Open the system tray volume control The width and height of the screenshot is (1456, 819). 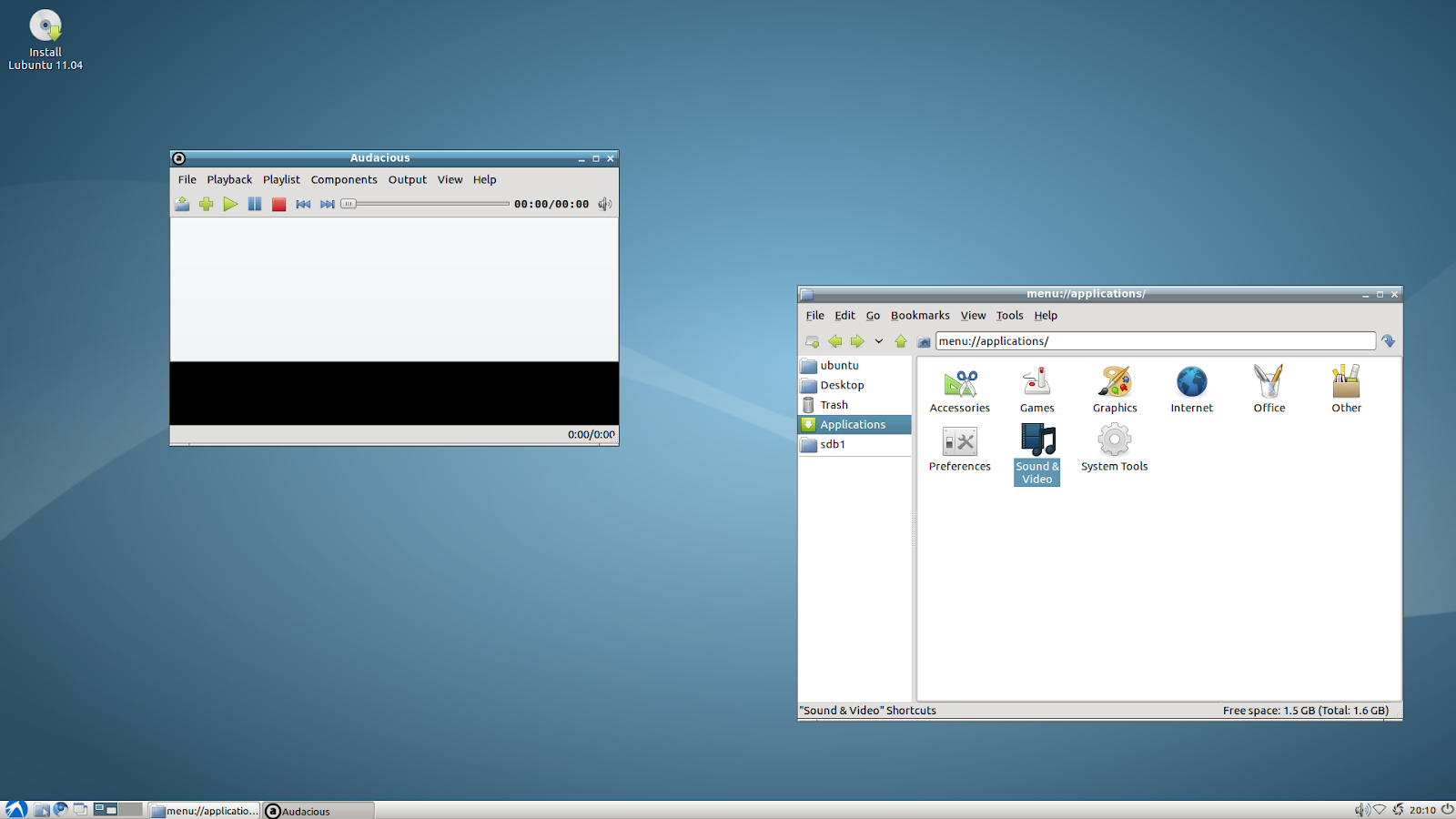pos(1362,810)
